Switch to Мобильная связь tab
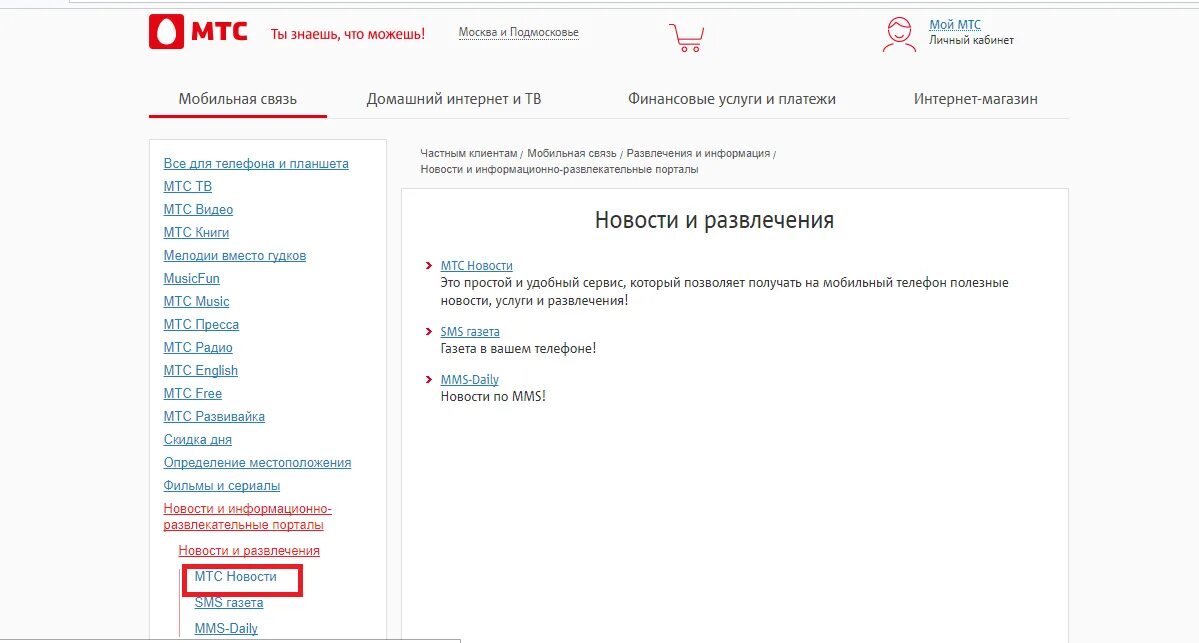 pos(238,99)
